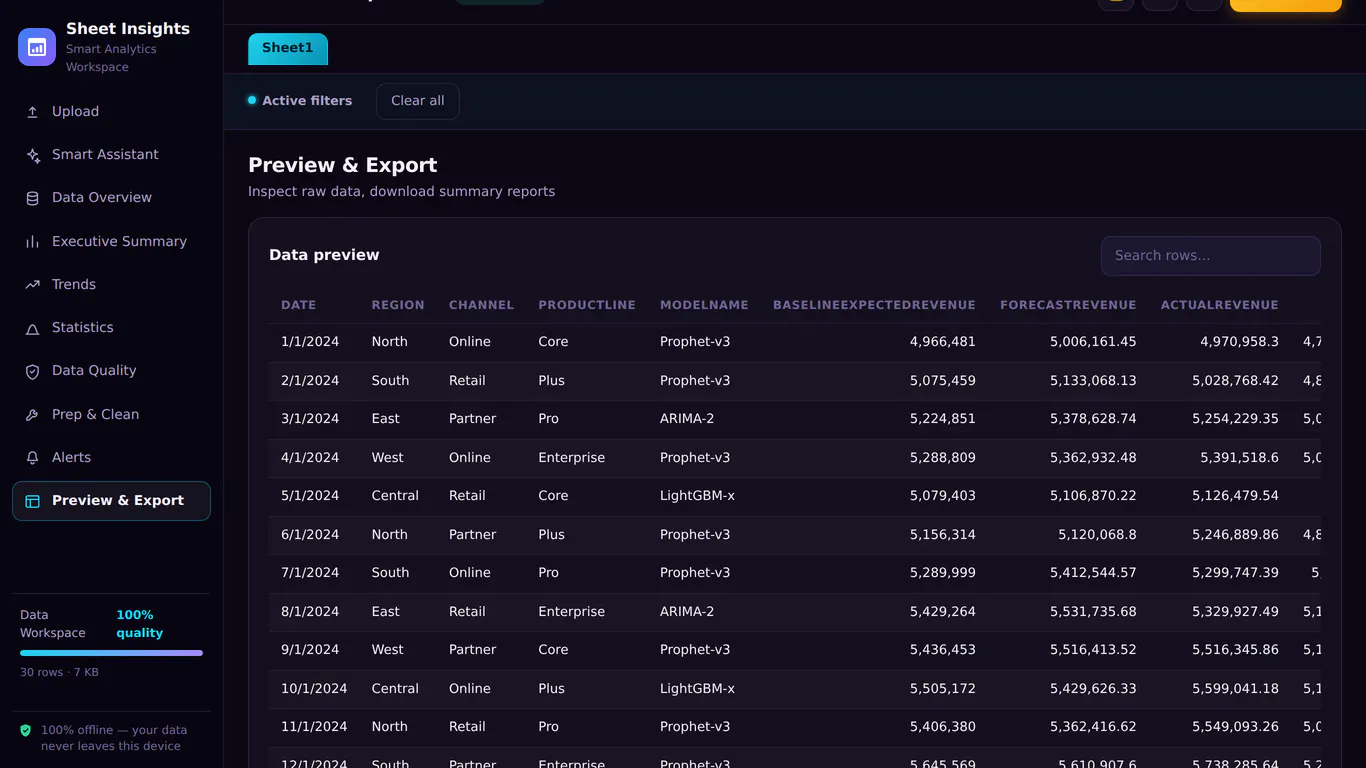Select the row dated 5/1/2024
Viewport: 1366px width, 768px height.
click(x=794, y=496)
